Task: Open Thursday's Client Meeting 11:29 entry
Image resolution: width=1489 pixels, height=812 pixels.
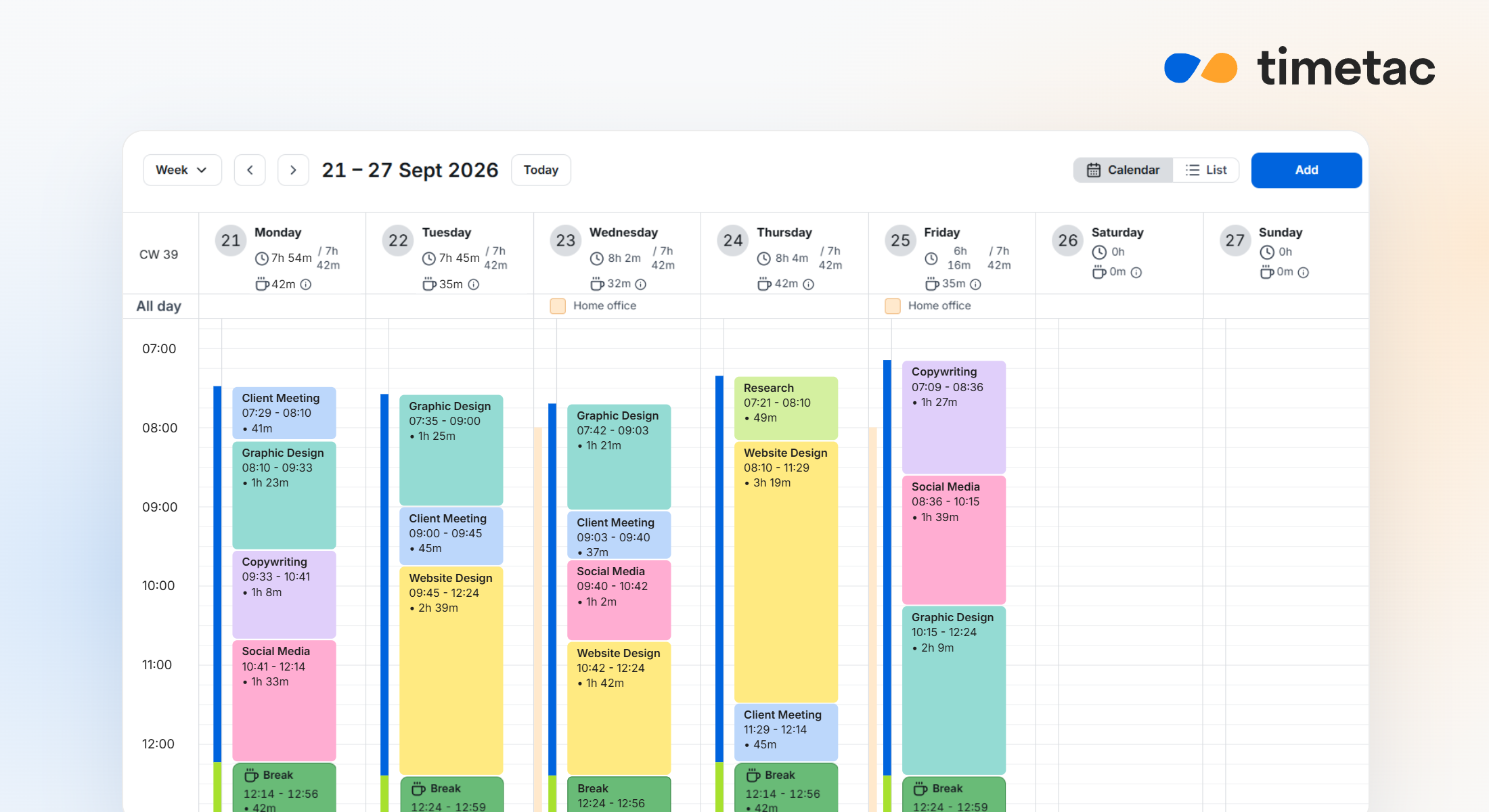Action: [786, 732]
